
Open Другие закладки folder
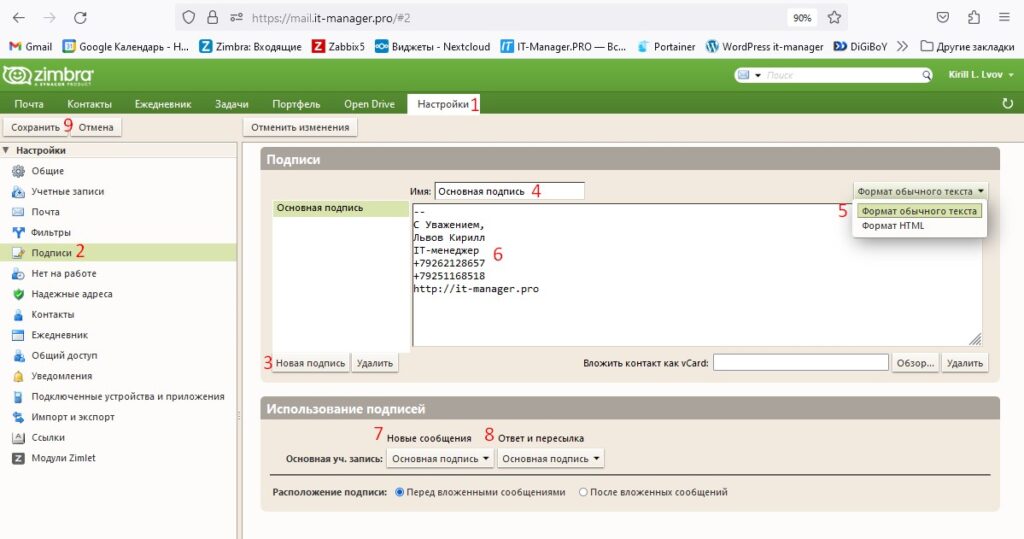[967, 46]
